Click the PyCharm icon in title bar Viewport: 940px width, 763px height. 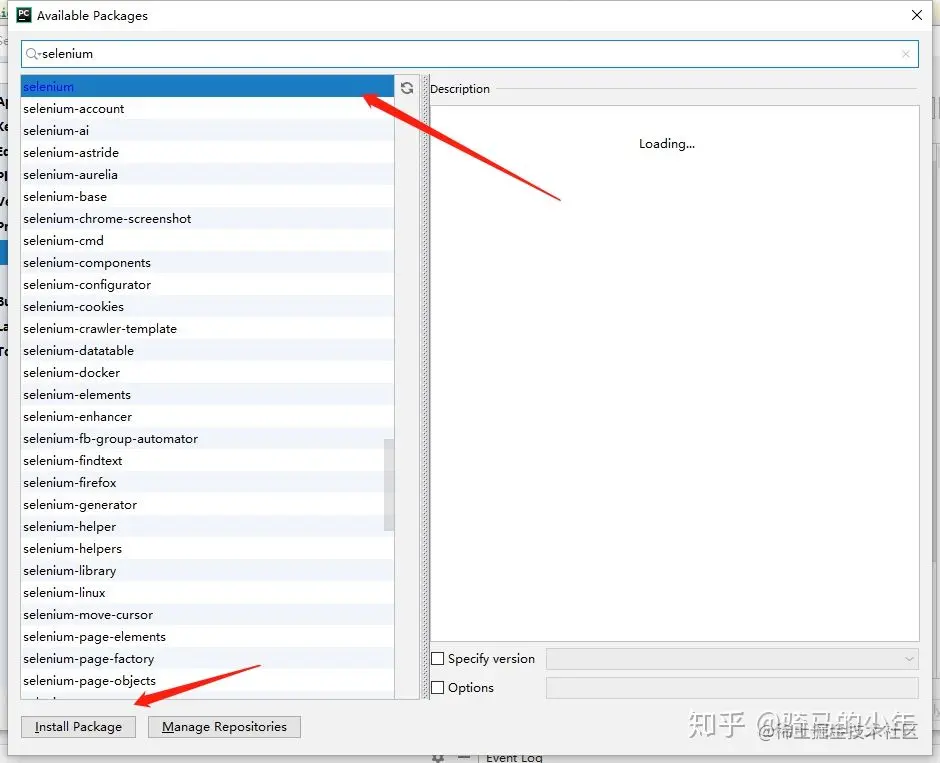pos(24,15)
